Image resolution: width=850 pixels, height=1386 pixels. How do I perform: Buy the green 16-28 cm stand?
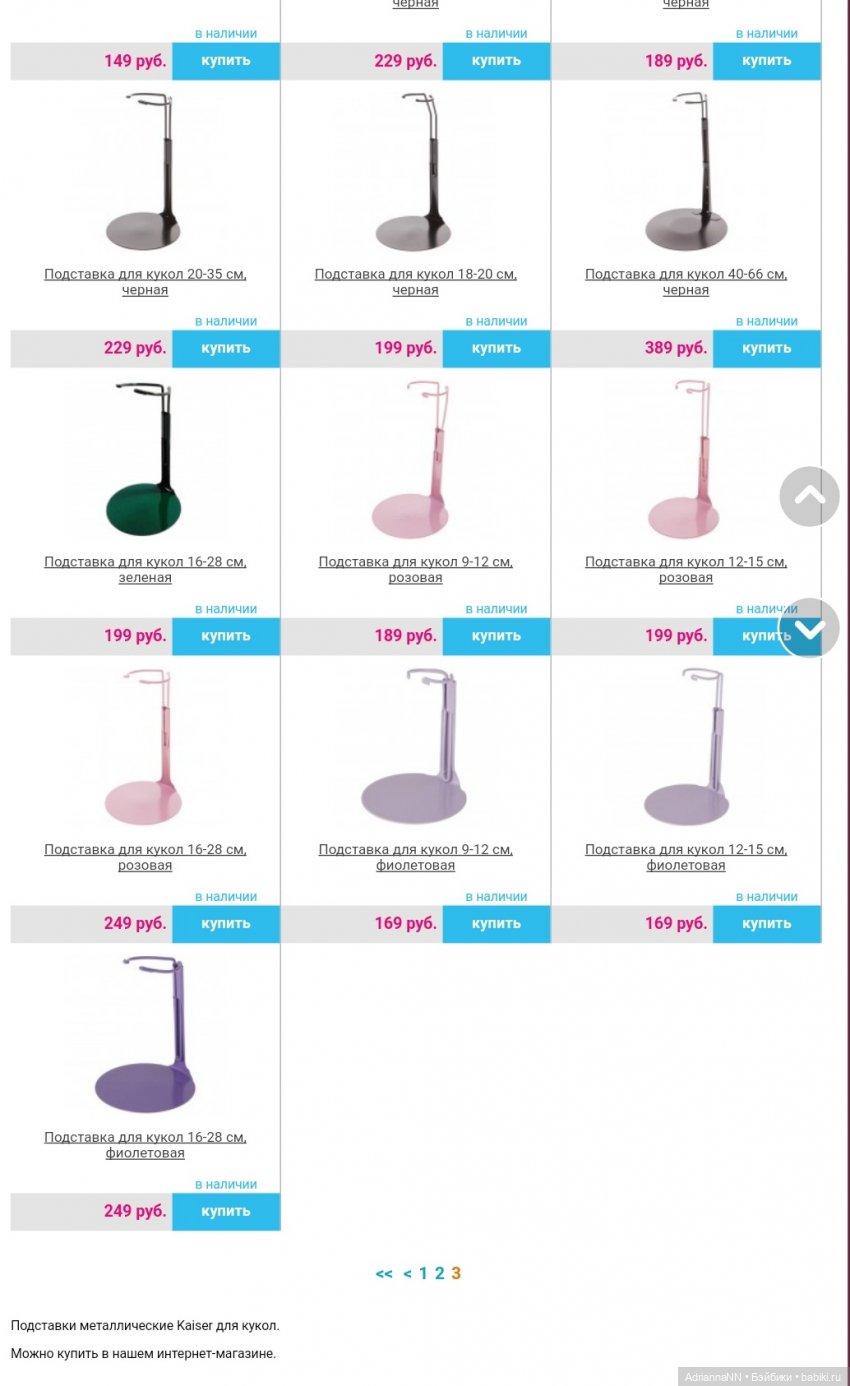point(226,636)
